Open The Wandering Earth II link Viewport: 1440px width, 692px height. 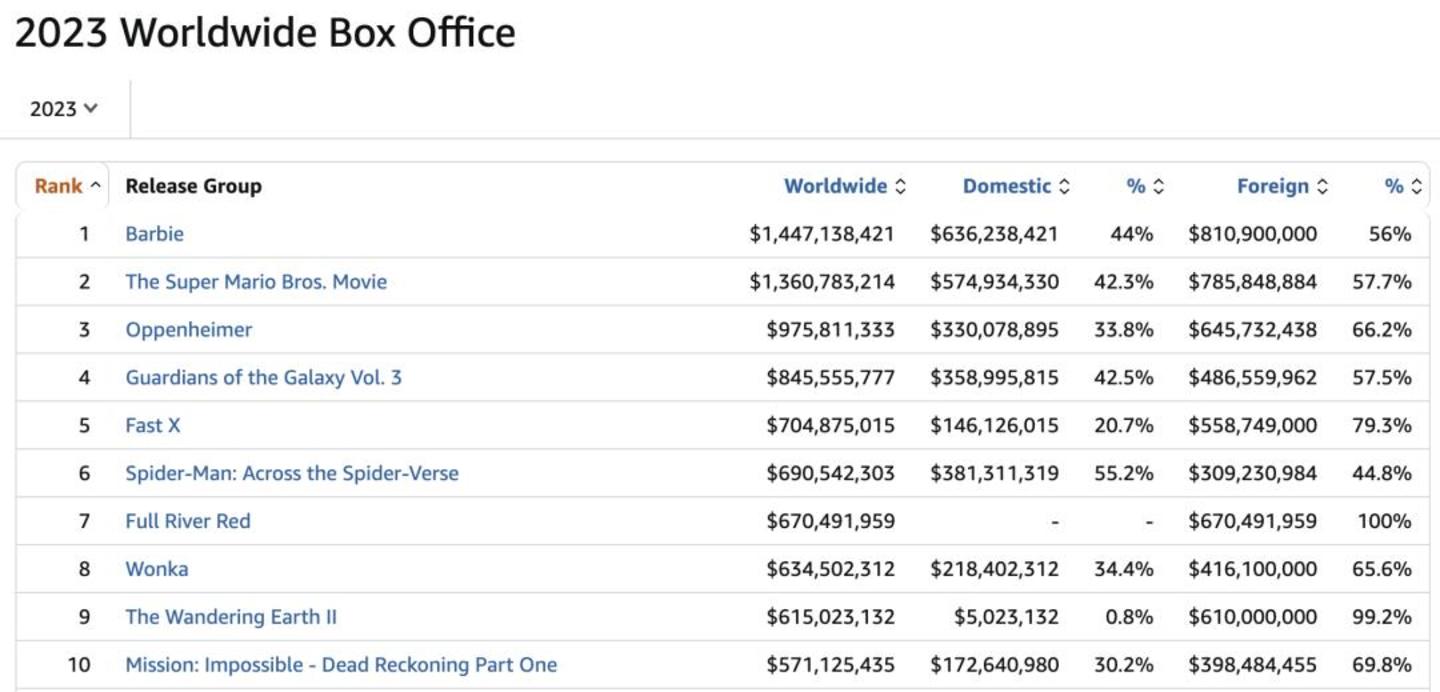[231, 618]
